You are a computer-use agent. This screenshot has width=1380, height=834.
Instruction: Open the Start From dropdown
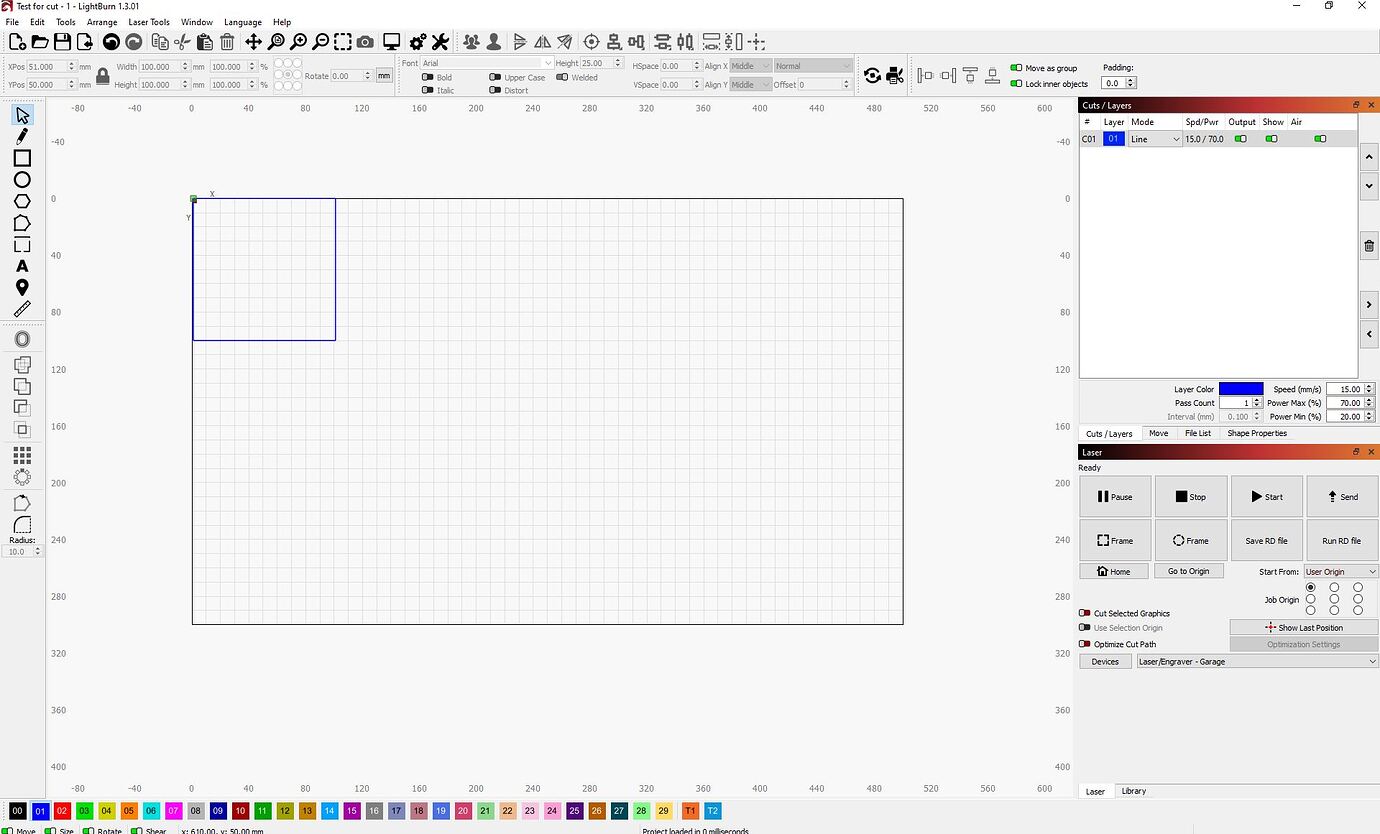click(x=1340, y=572)
